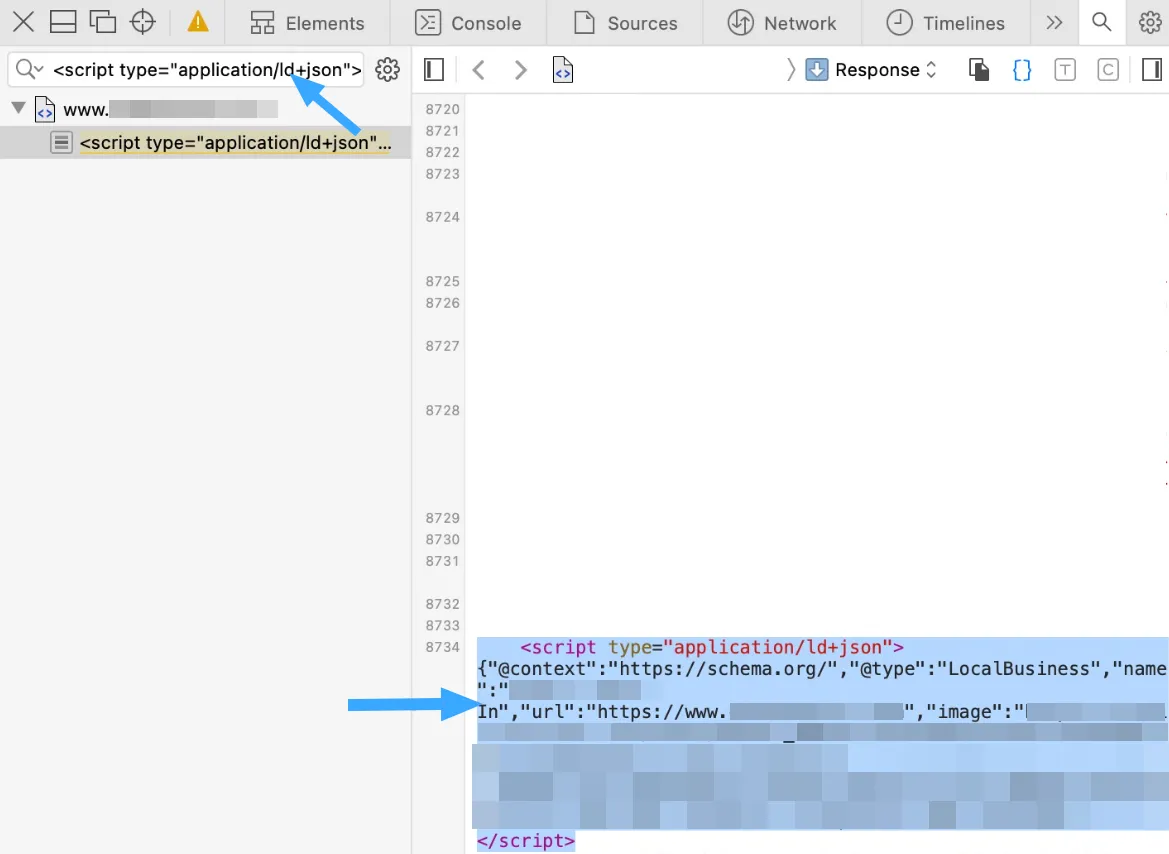Click the copy-documents icon next to Response
The width and height of the screenshot is (1169, 854).
[978, 69]
